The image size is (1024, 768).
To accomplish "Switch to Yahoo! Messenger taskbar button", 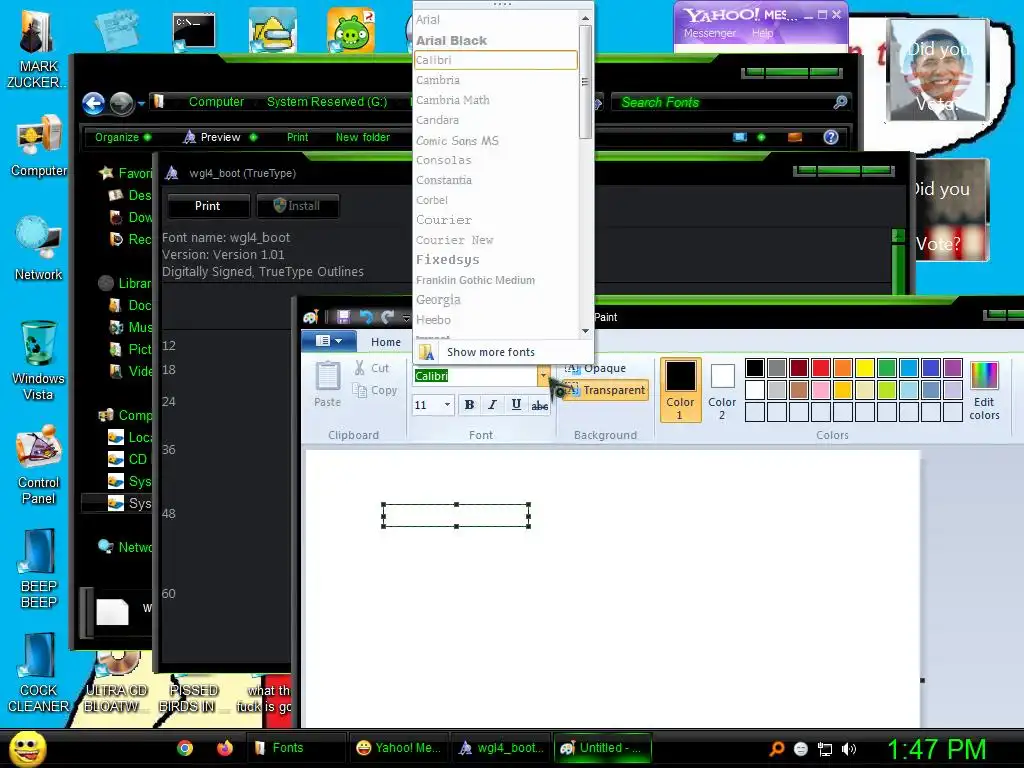I will pyautogui.click(x=400, y=748).
